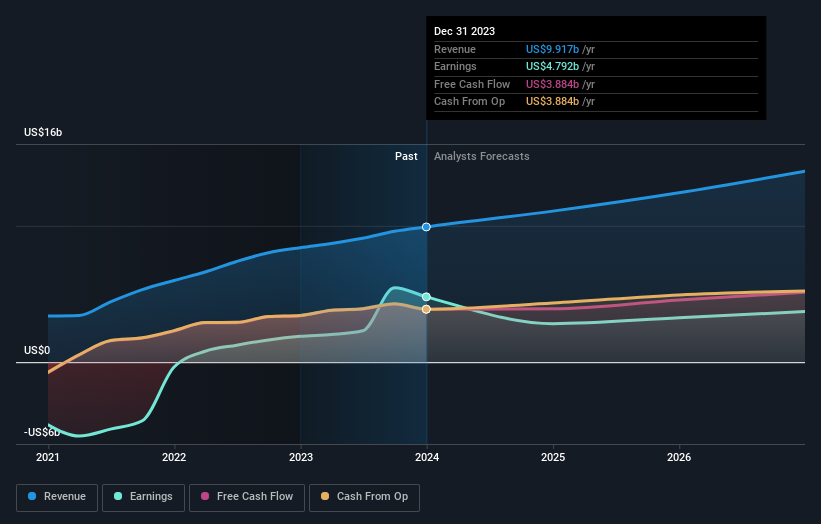Screen dimensions: 821x524
Task: Select the earnings data point at 2024
Action: (426, 297)
